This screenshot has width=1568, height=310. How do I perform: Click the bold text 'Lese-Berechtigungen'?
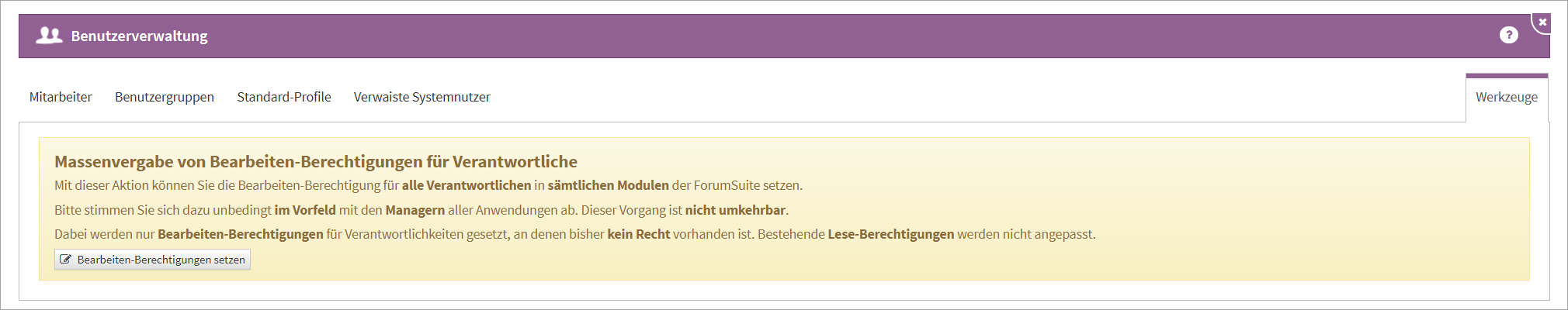click(x=890, y=234)
